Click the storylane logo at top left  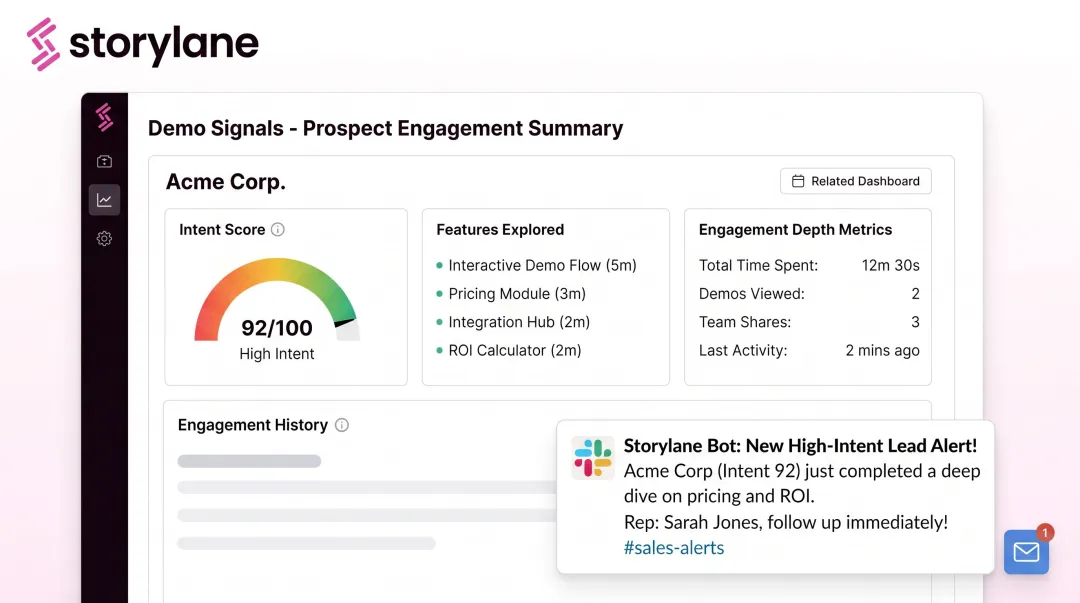coord(143,44)
